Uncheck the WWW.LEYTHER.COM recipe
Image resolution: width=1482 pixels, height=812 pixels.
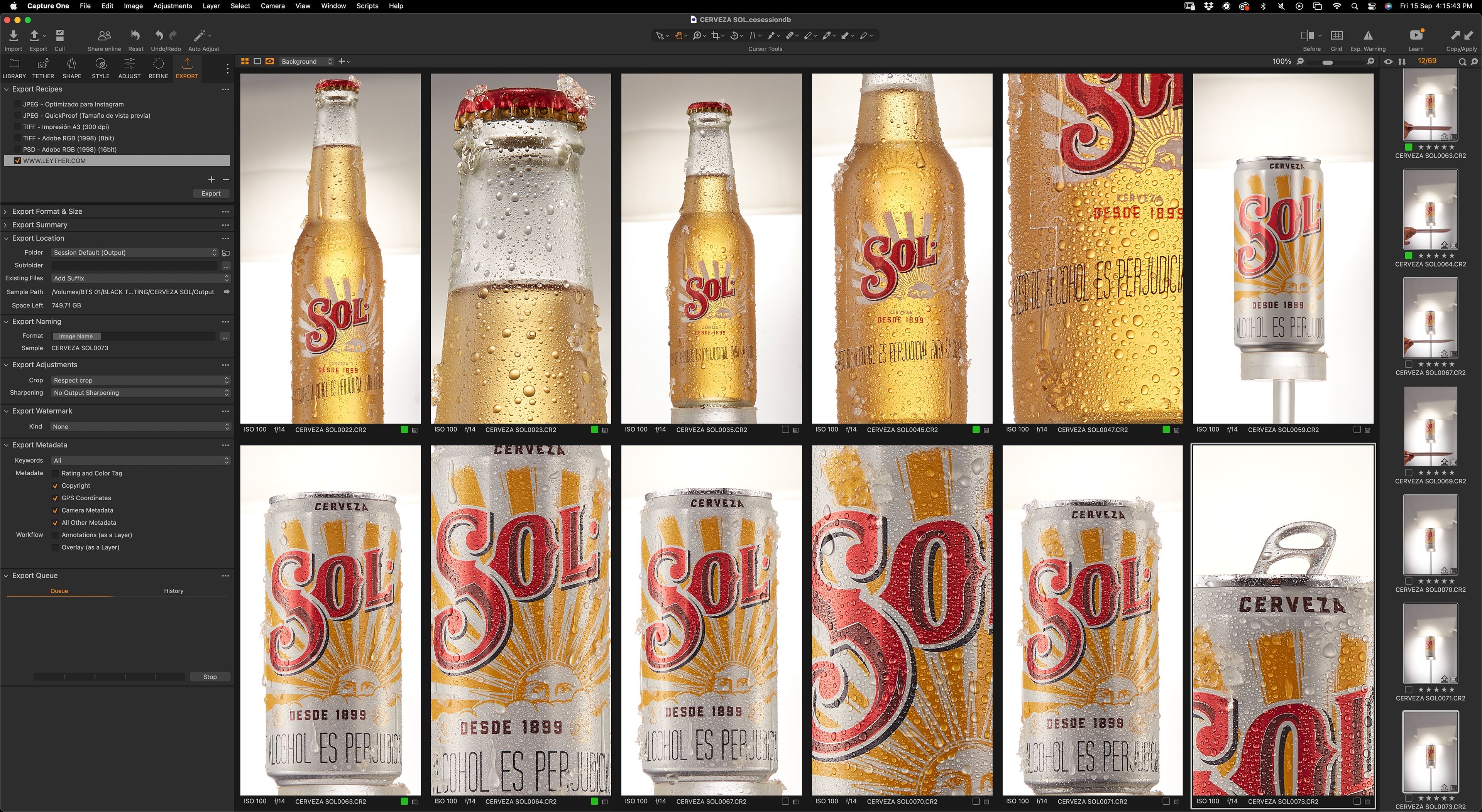[x=17, y=161]
